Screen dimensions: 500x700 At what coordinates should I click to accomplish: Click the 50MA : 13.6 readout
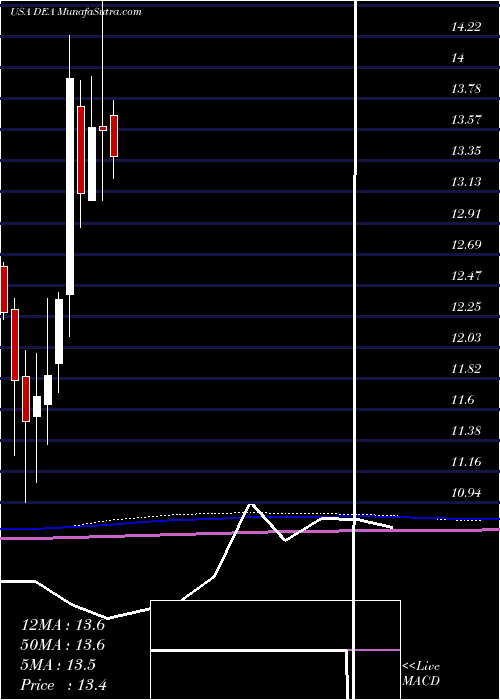(x=63, y=645)
